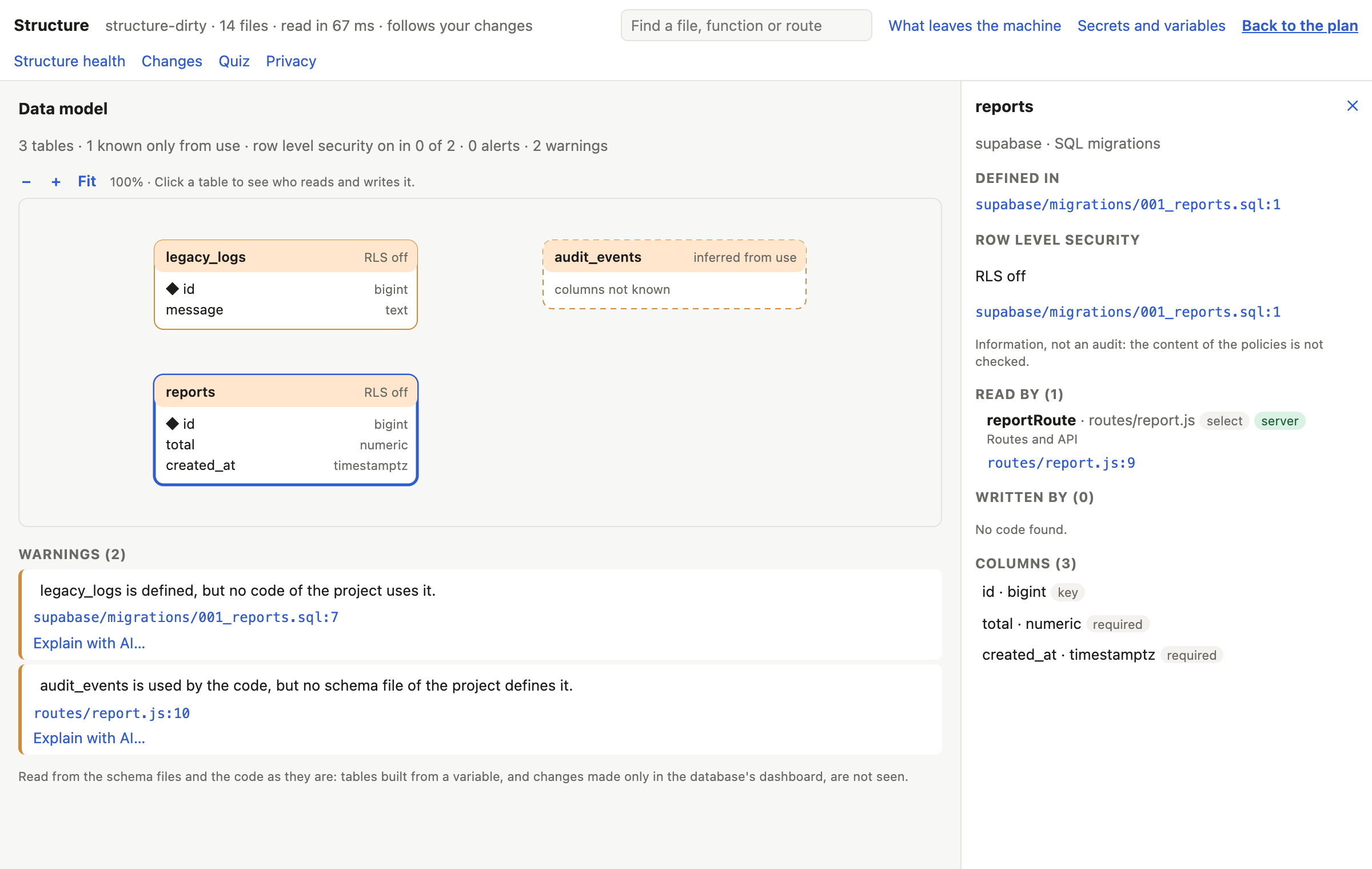This screenshot has height=869, width=1372.
Task: Explain audit_events warning with AI
Action: pos(89,738)
